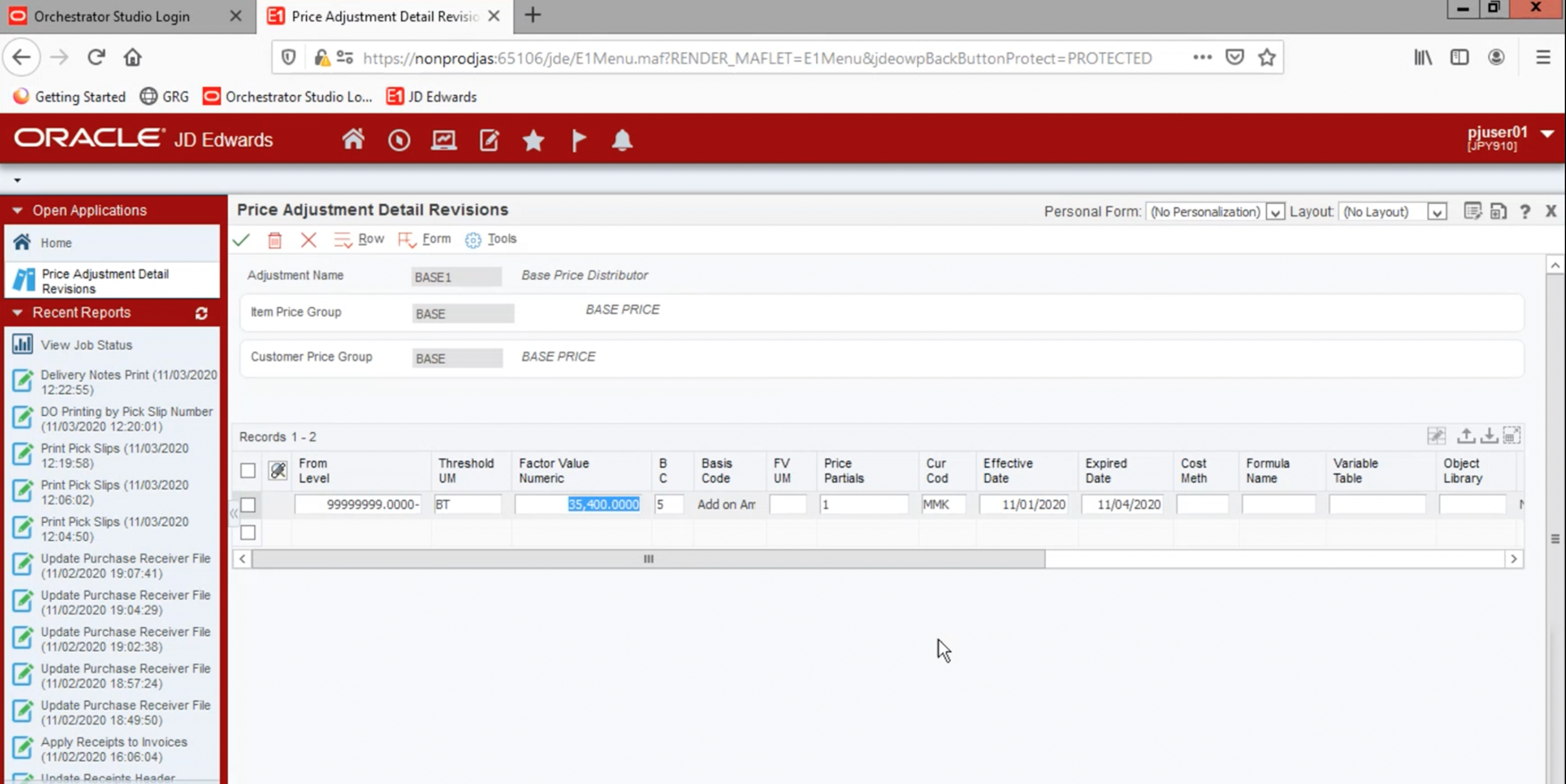Click the Recent Reports refresh icon
The image size is (1566, 784).
point(201,313)
